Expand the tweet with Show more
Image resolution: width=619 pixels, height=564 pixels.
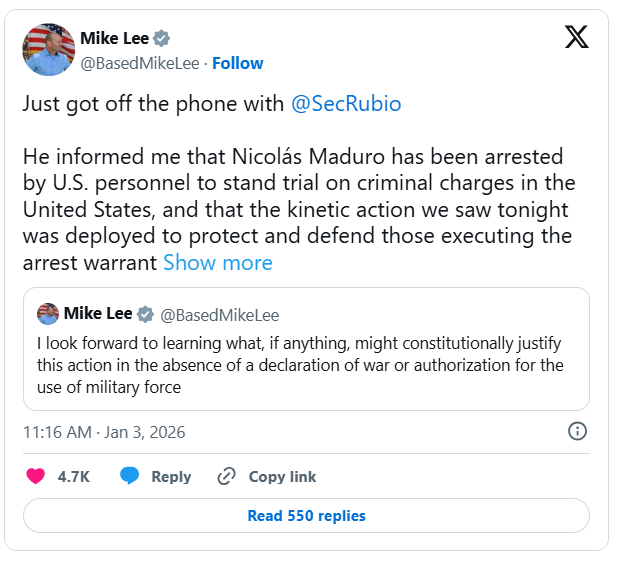coord(217,263)
